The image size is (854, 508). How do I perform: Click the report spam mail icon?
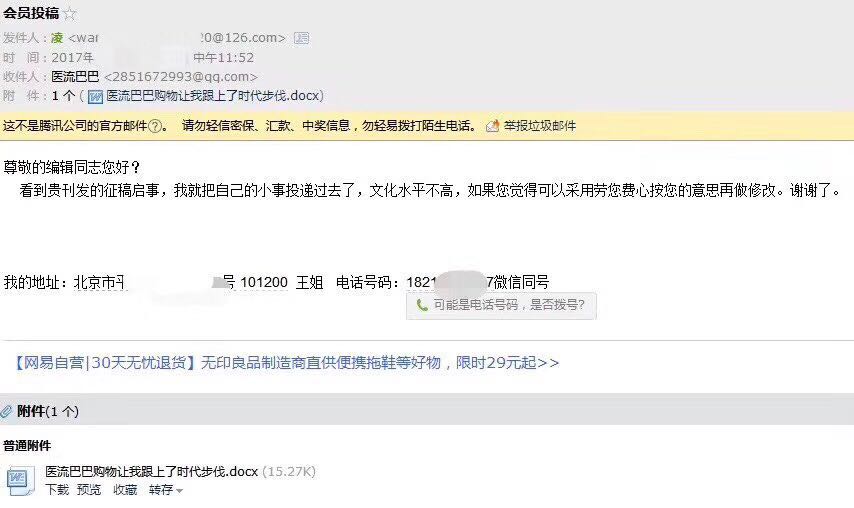492,126
